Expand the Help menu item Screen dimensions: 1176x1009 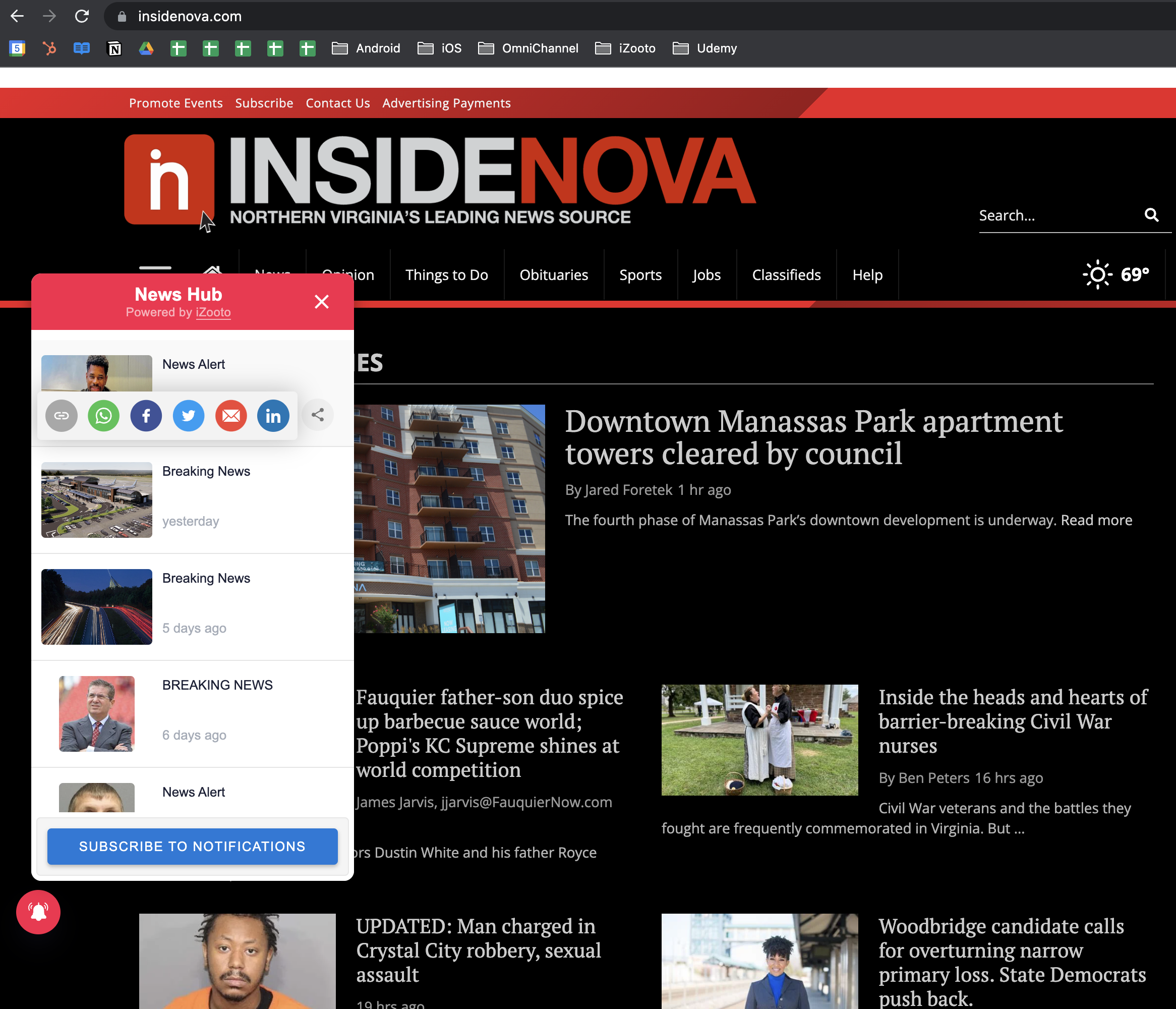(867, 274)
